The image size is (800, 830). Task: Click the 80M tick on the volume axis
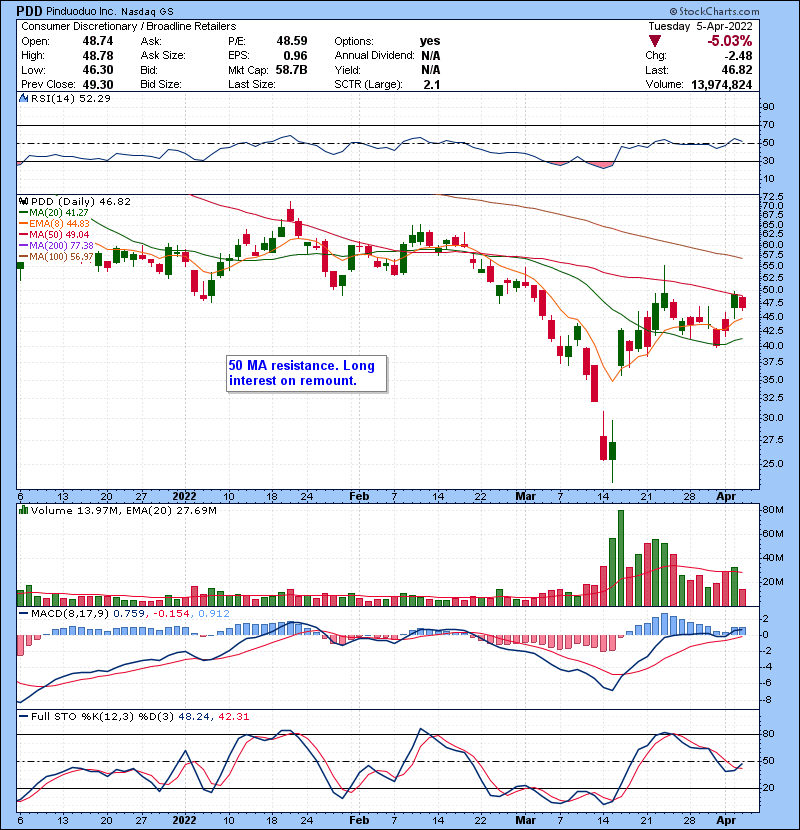773,510
